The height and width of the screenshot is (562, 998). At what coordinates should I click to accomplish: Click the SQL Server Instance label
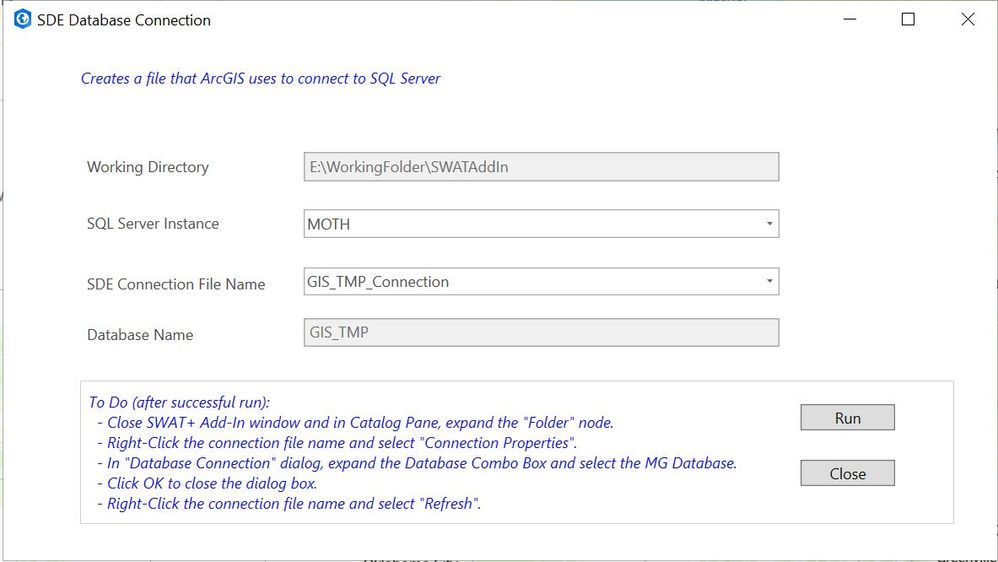pos(153,224)
